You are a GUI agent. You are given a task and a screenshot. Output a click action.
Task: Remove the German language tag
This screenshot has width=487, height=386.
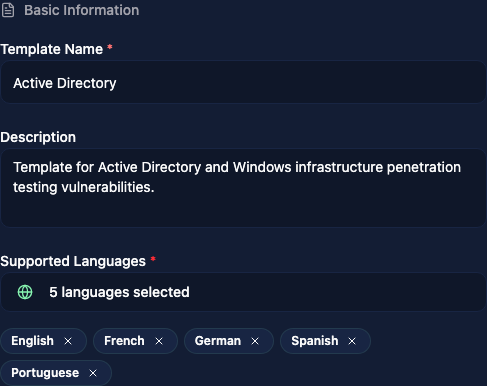click(x=255, y=341)
